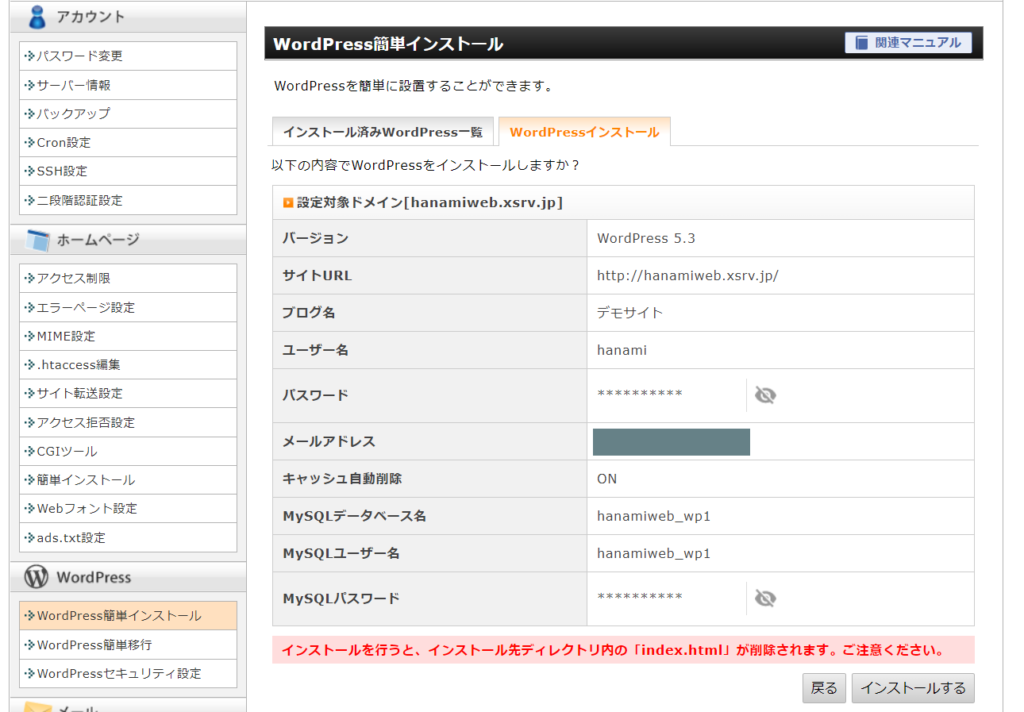Click the arrow icon beside SSH設定
Viewport: 1024px width, 712px height.
[29, 171]
